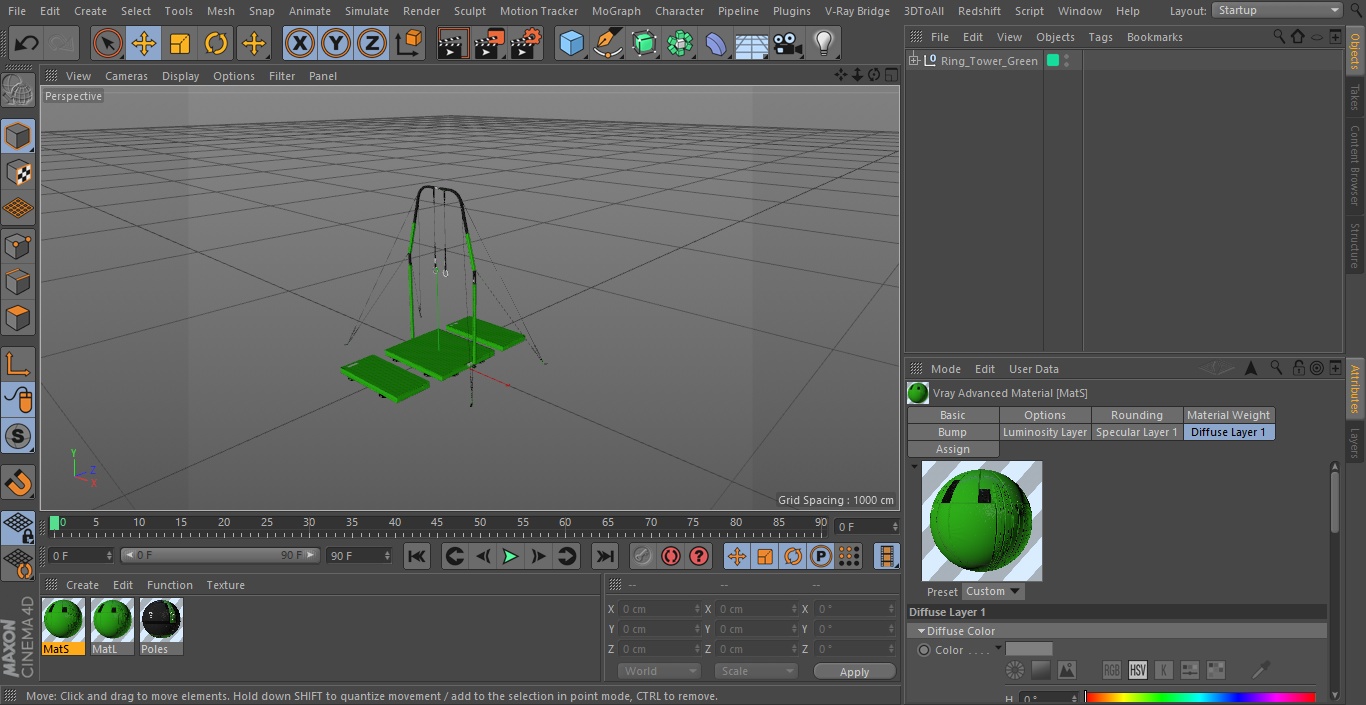
Task: Activate the Move tool in top toolbar
Action: pos(144,44)
